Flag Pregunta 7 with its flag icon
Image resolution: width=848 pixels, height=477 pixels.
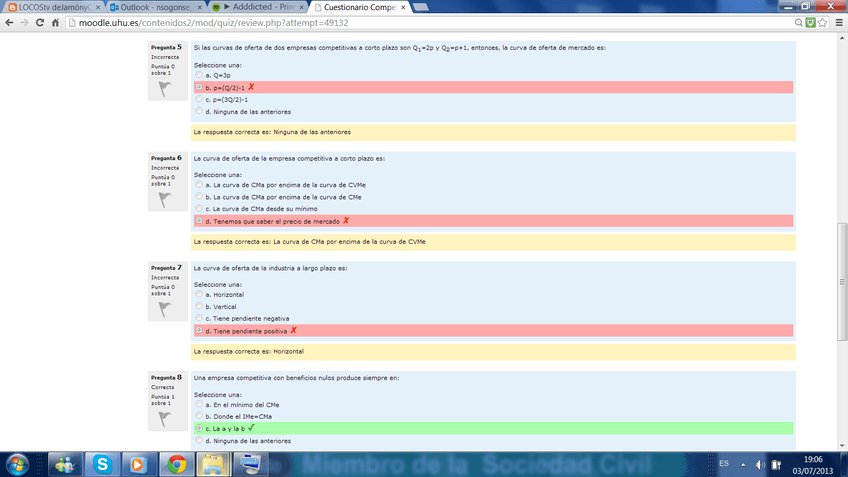(x=165, y=309)
